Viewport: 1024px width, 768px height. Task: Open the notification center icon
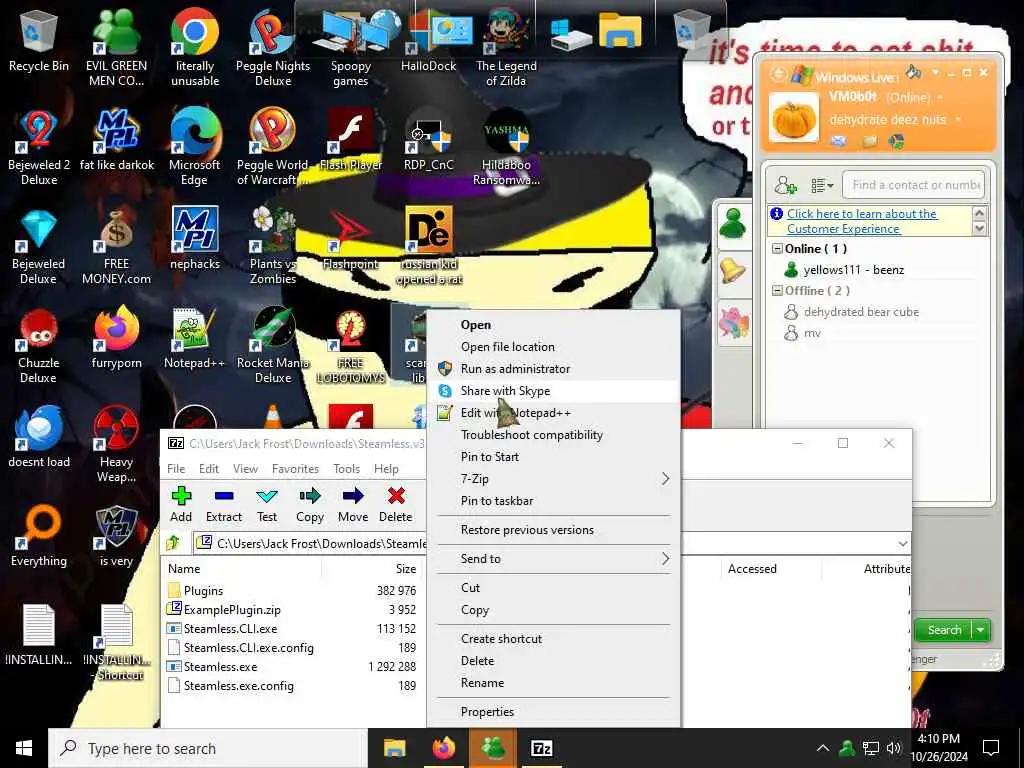tap(991, 748)
